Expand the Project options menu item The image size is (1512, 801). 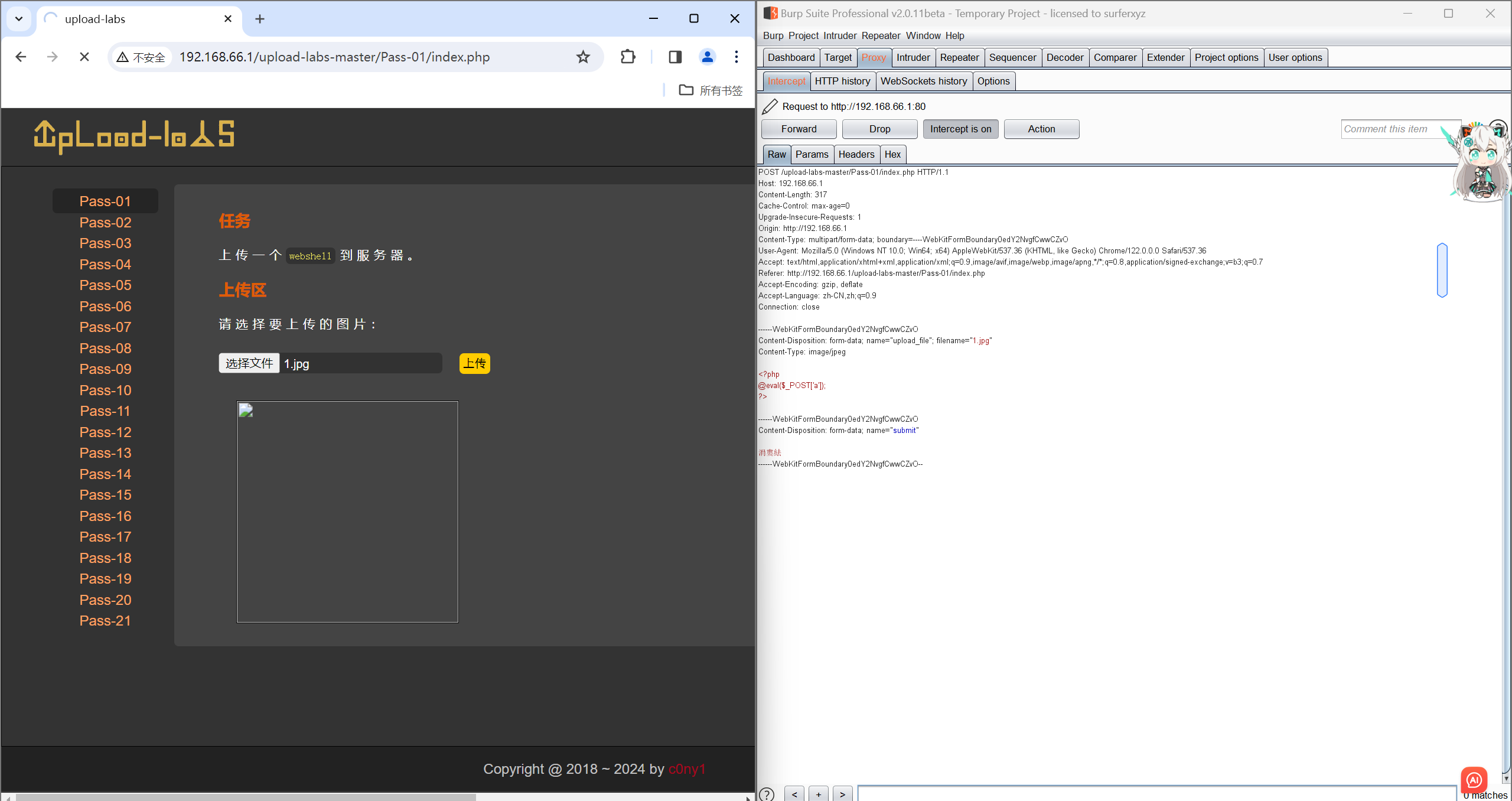(x=1227, y=57)
